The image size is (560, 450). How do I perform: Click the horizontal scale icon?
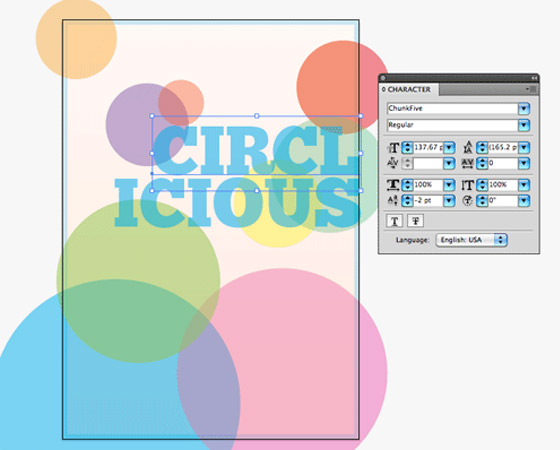click(x=393, y=185)
